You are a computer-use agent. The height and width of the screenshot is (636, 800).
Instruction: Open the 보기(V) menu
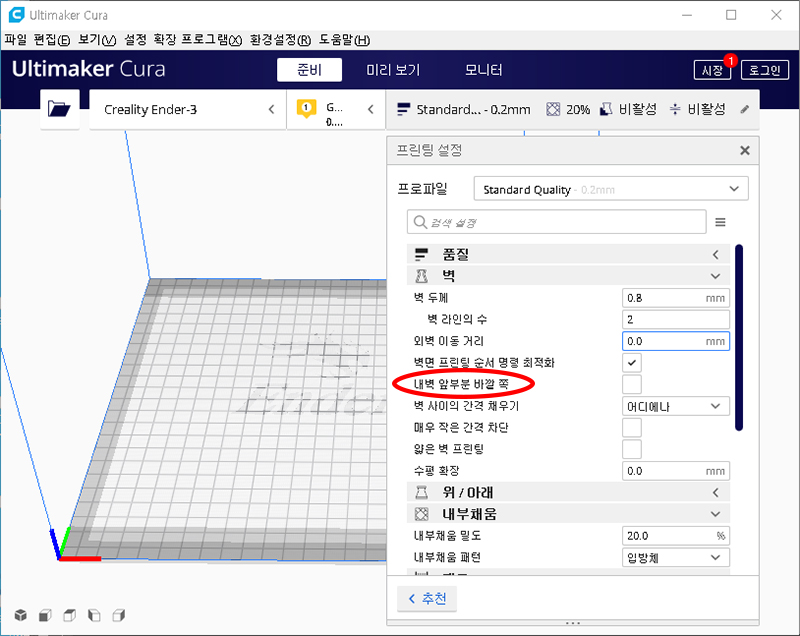tap(97, 40)
